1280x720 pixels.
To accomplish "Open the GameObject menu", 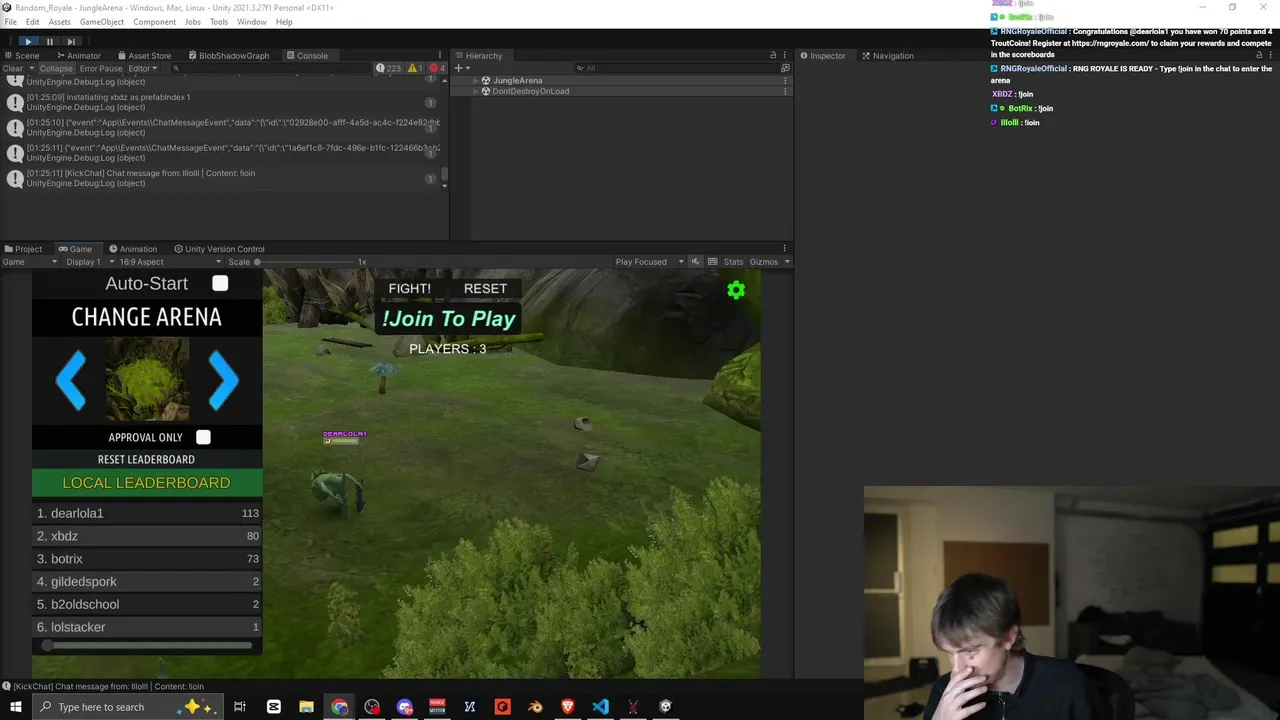I will [x=102, y=22].
